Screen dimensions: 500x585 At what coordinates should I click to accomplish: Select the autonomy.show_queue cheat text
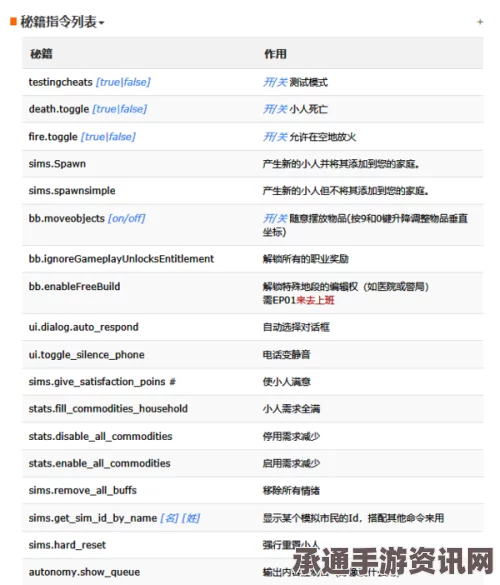pyautogui.click(x=84, y=572)
